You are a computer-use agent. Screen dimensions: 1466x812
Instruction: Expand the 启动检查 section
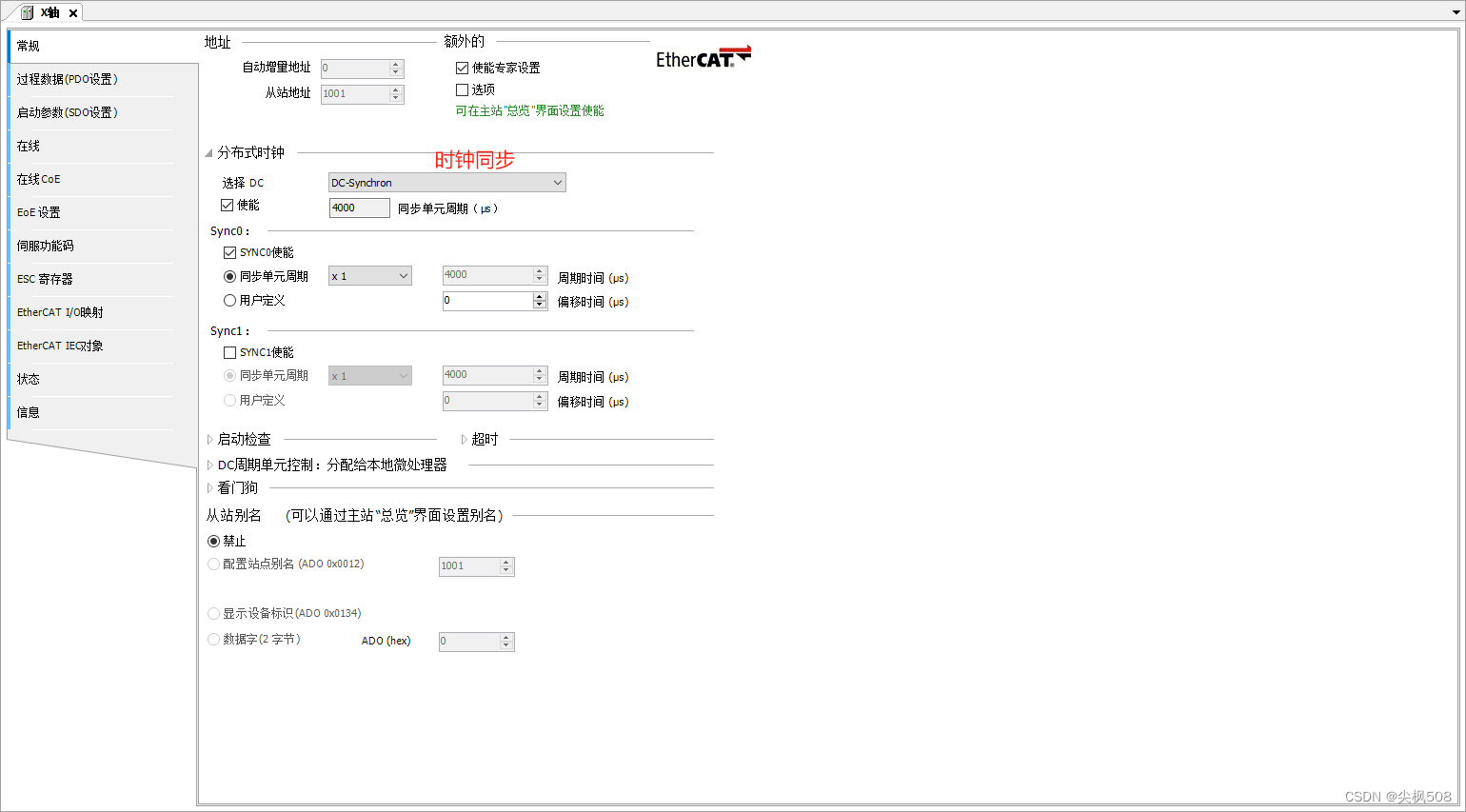click(x=210, y=439)
